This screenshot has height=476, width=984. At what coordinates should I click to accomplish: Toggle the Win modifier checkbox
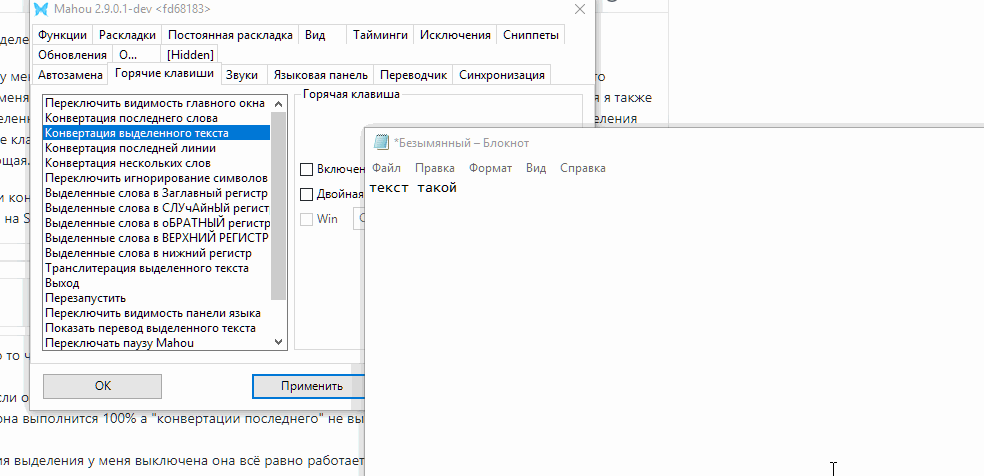tap(306, 219)
